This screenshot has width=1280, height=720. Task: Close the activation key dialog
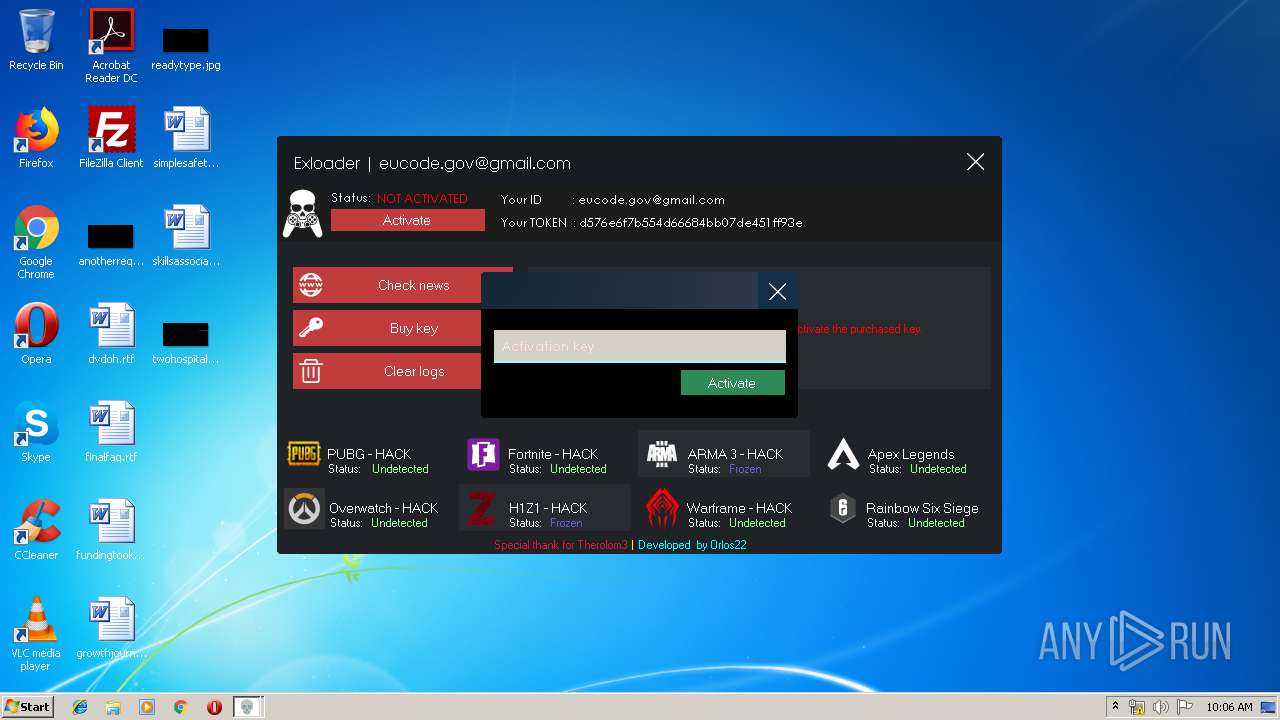click(777, 291)
